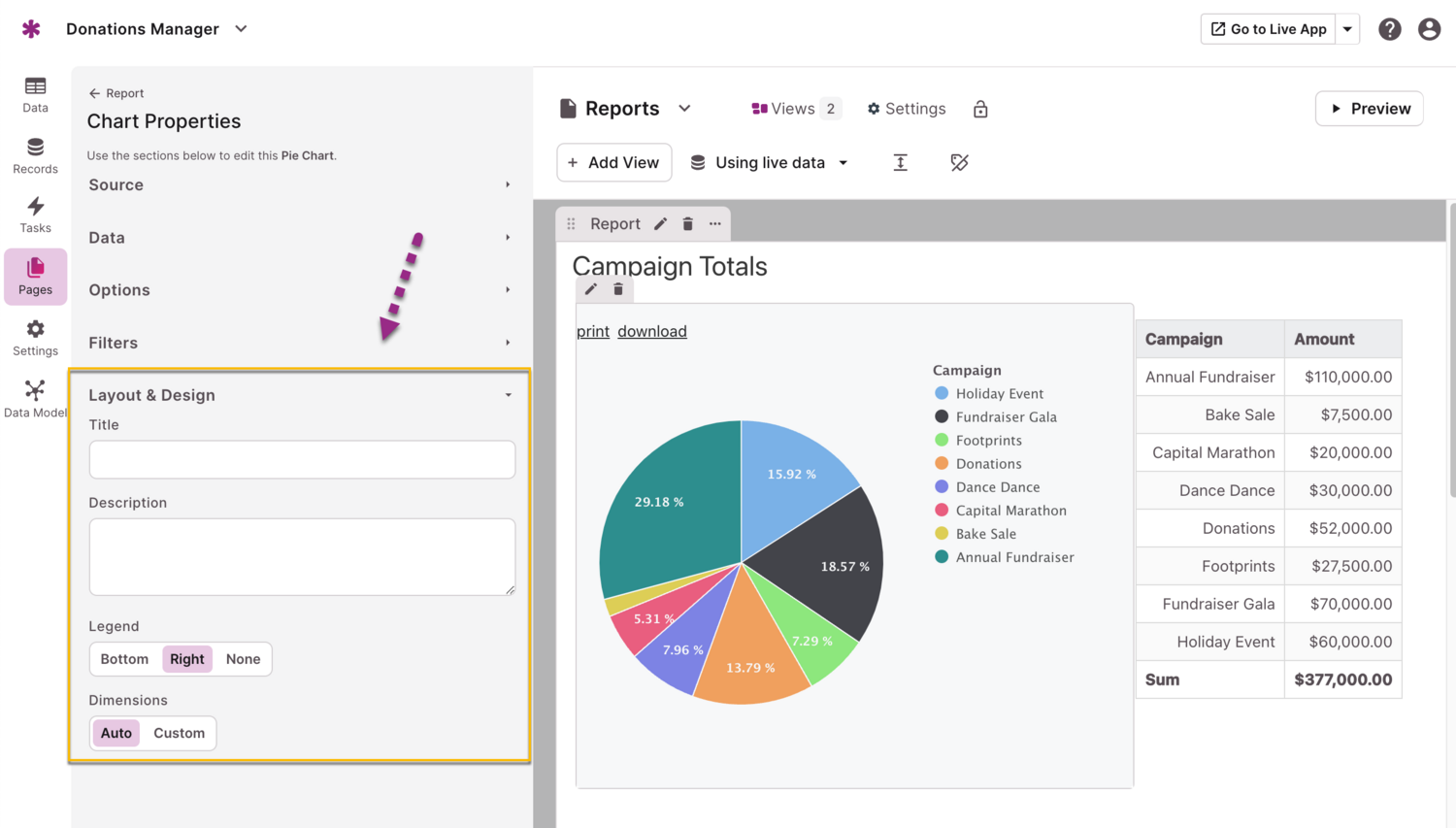Open the Tasks lightning bolt section
This screenshot has height=828, width=1456.
point(35,215)
